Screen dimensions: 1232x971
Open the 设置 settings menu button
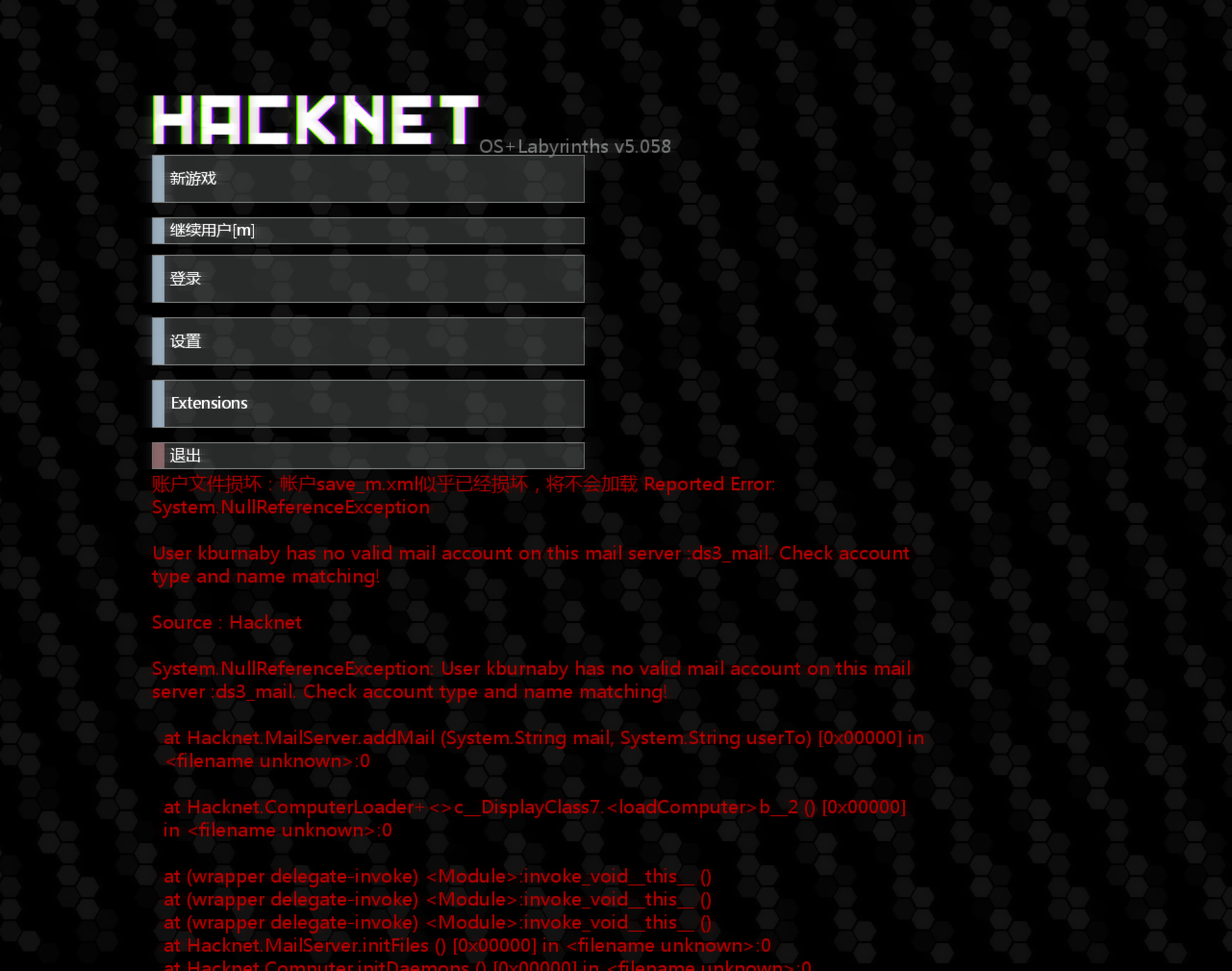point(368,341)
